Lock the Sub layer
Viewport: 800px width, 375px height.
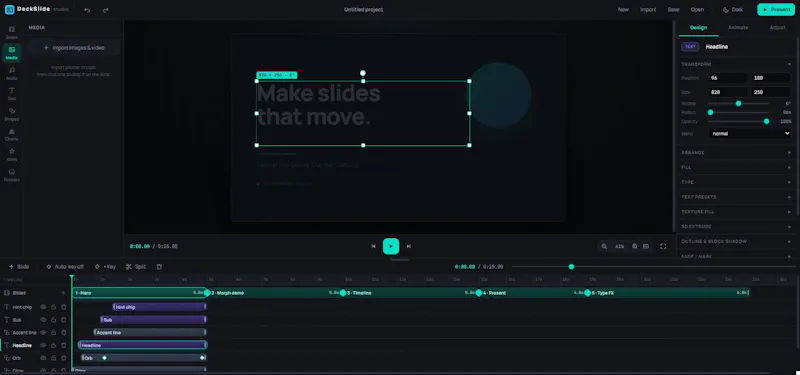point(54,320)
